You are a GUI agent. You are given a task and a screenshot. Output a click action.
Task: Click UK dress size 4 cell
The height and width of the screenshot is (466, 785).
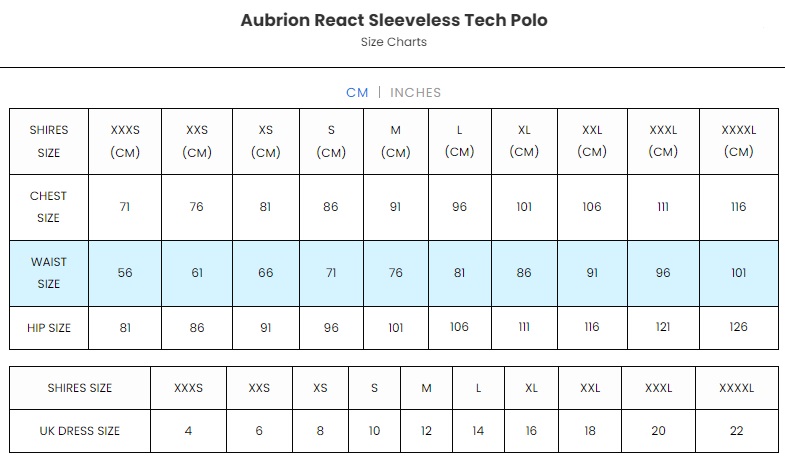tap(188, 431)
